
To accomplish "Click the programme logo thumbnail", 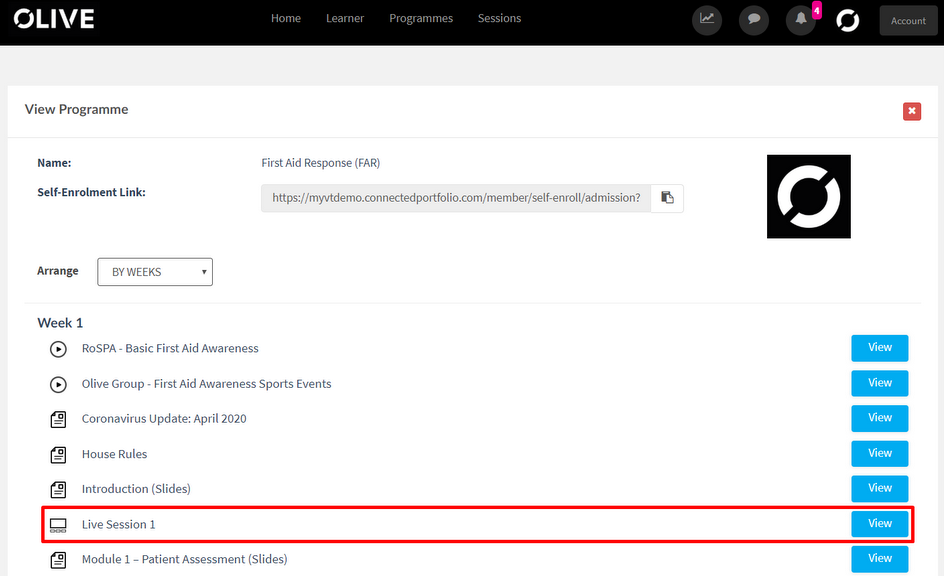I will coord(808,197).
